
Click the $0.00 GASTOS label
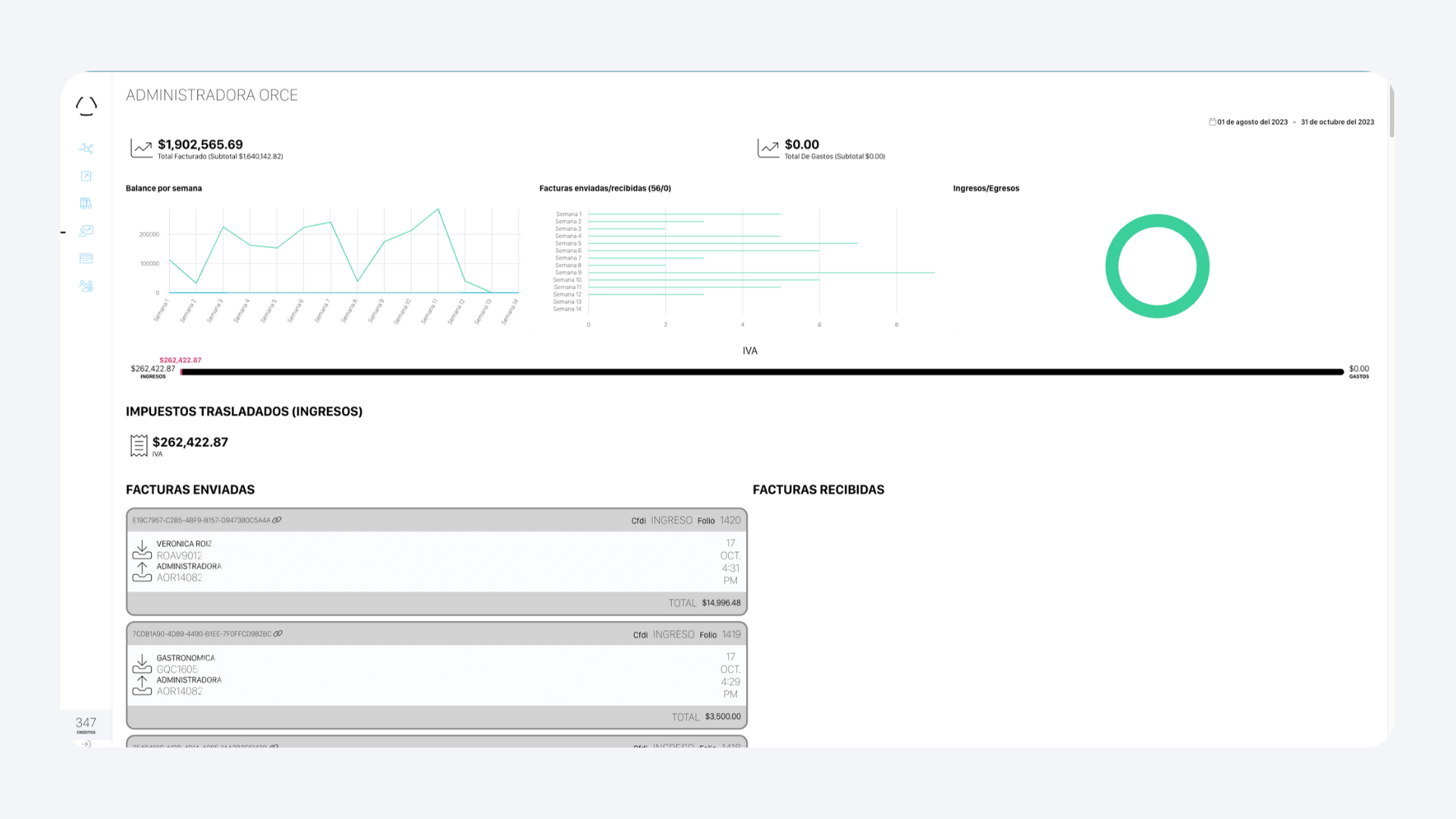pos(1359,372)
